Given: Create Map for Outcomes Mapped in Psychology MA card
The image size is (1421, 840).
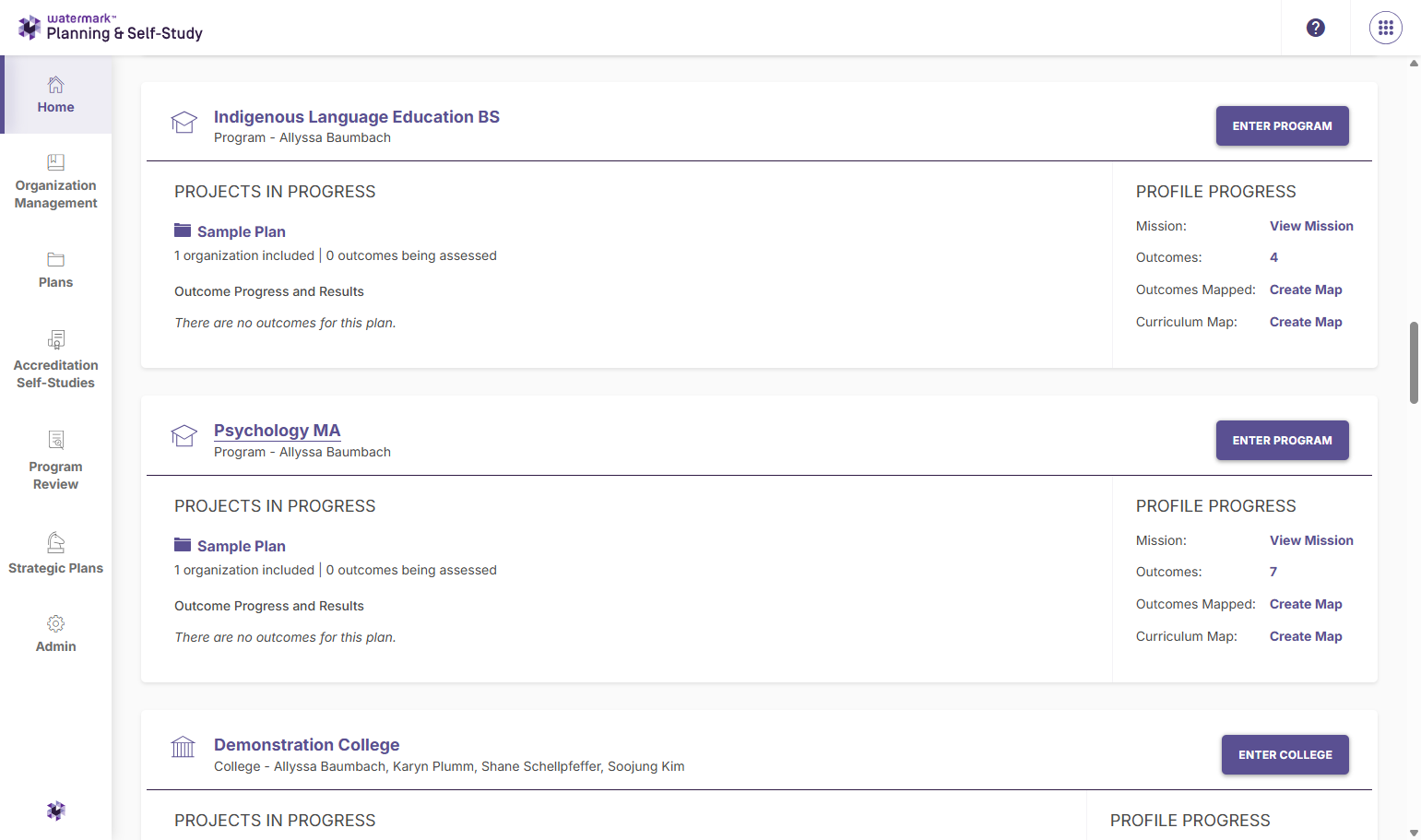Looking at the screenshot, I should pos(1306,604).
